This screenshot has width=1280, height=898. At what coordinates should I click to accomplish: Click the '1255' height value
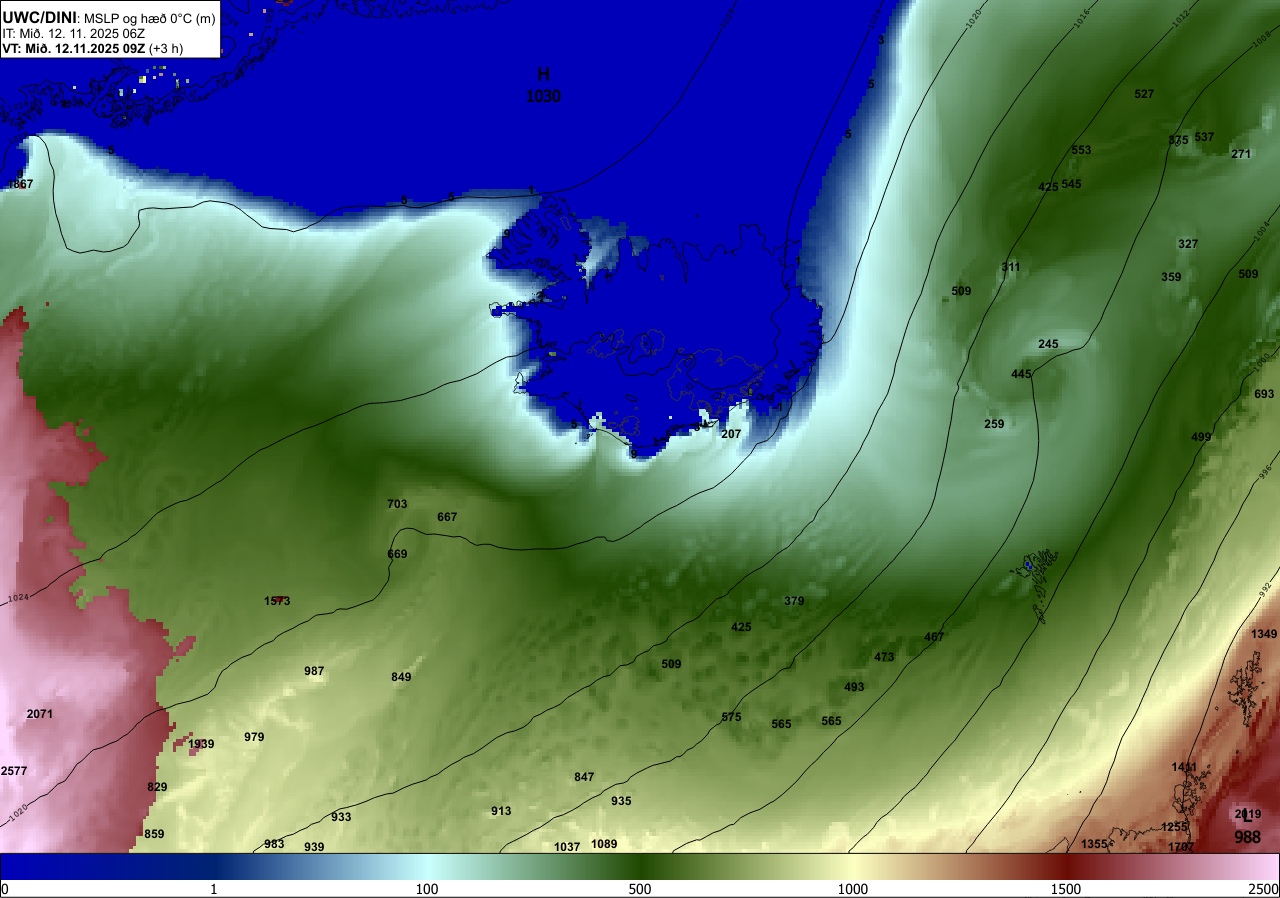pos(1174,827)
